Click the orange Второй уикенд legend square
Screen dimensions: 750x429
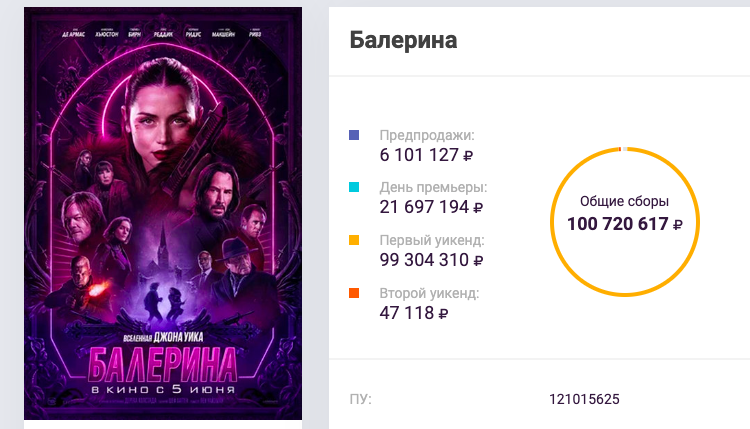354,294
